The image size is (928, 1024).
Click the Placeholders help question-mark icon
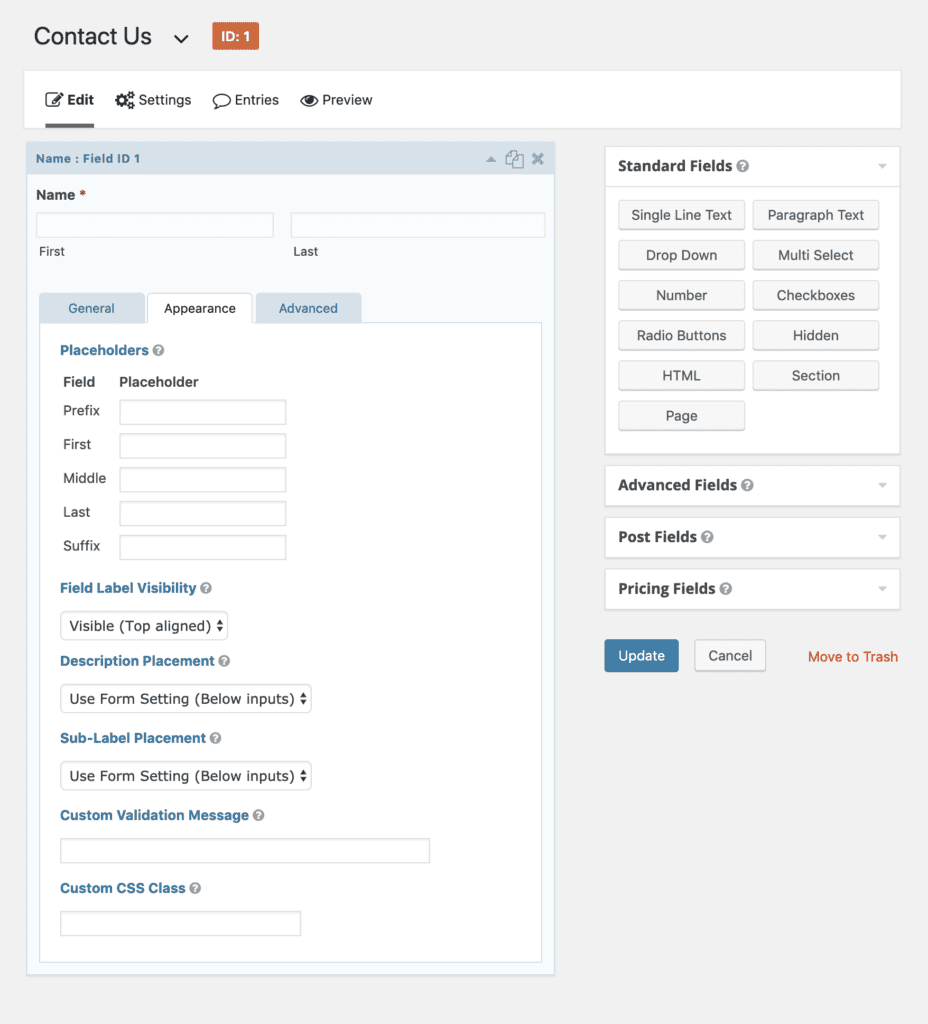[158, 351]
